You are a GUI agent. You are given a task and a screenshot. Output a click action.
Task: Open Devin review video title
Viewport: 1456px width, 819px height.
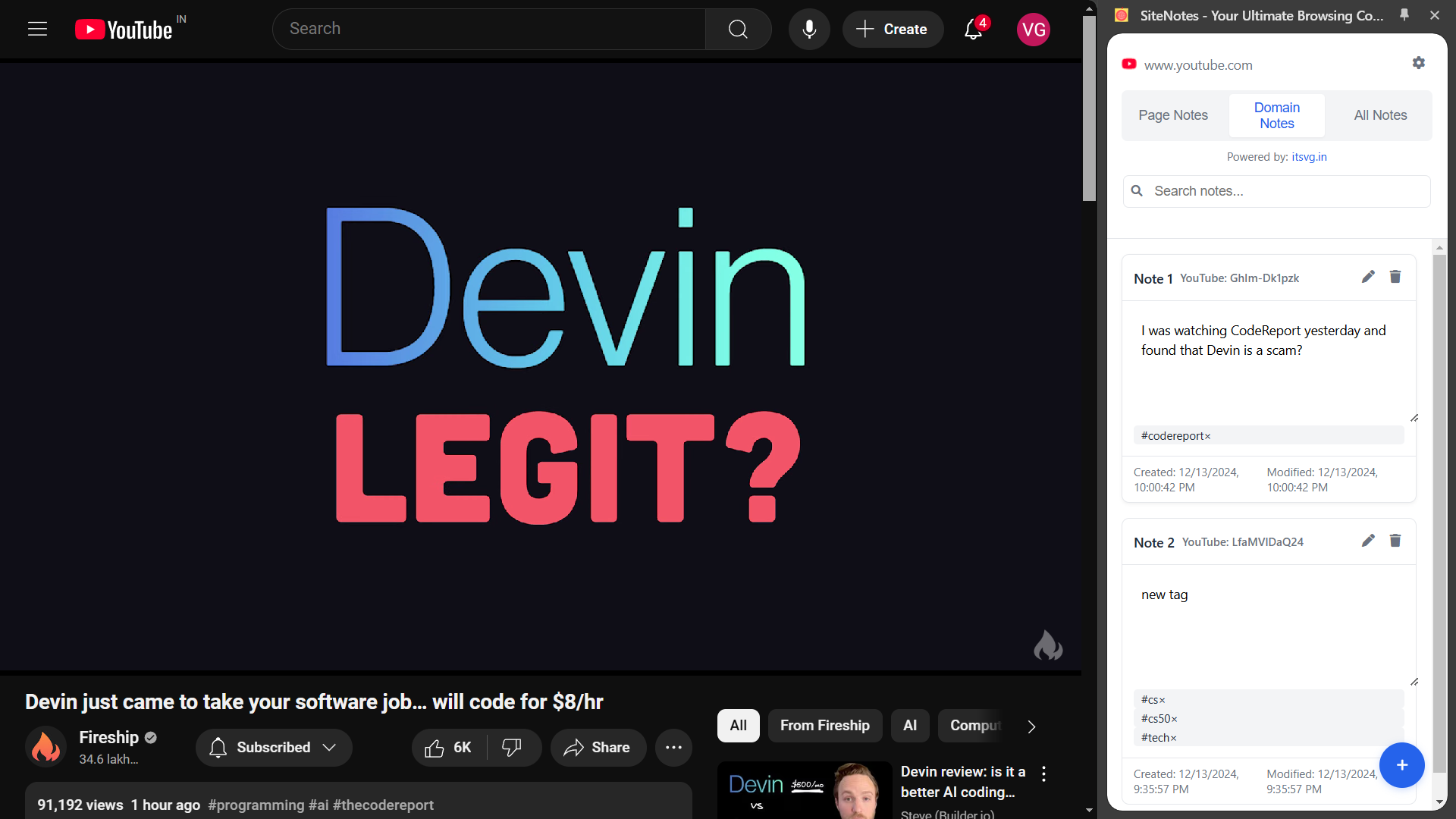(962, 782)
